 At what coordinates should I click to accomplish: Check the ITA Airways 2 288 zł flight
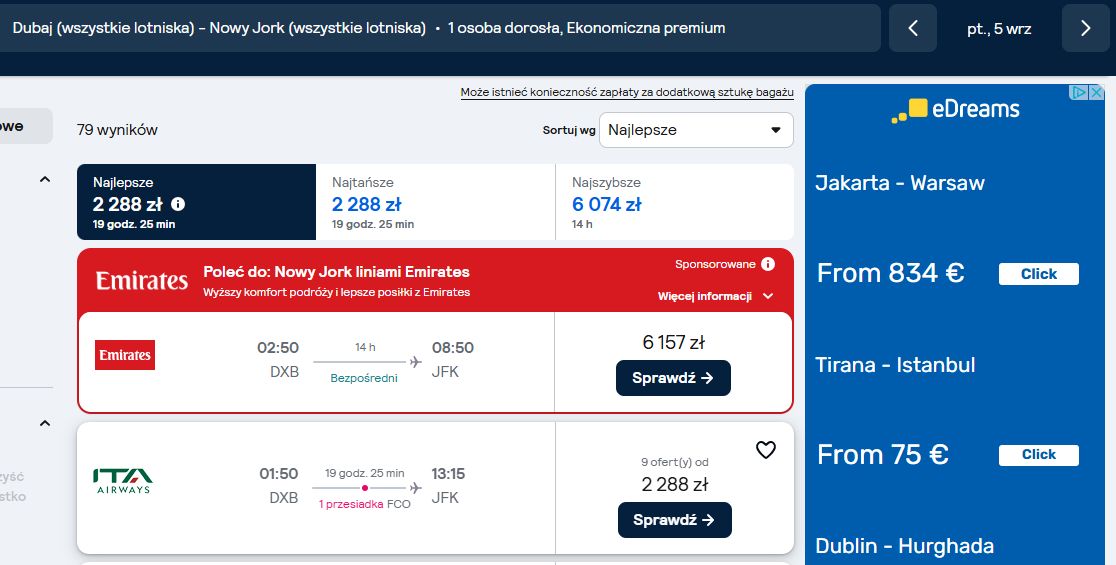click(x=675, y=520)
